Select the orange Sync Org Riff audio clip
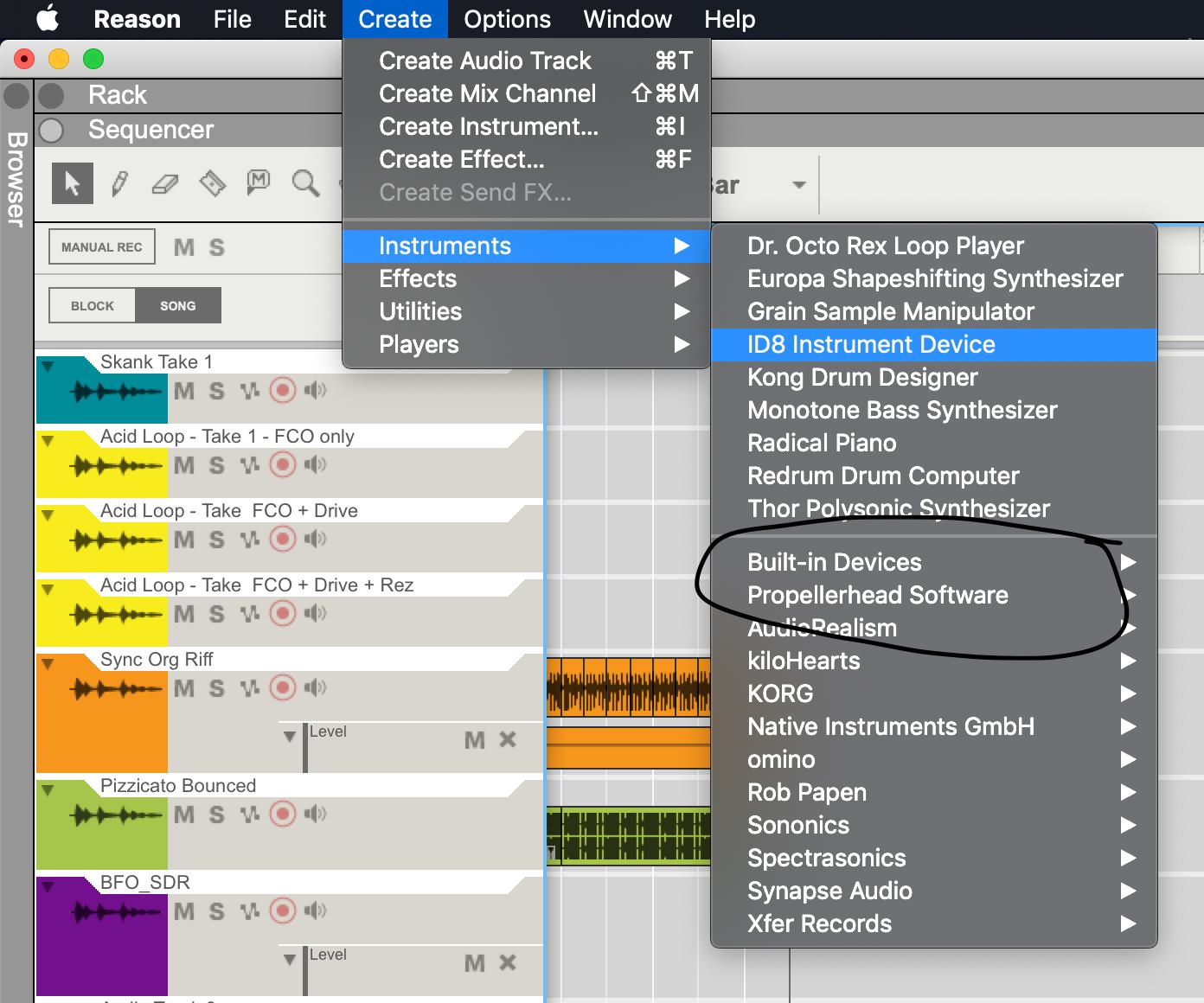 point(628,687)
